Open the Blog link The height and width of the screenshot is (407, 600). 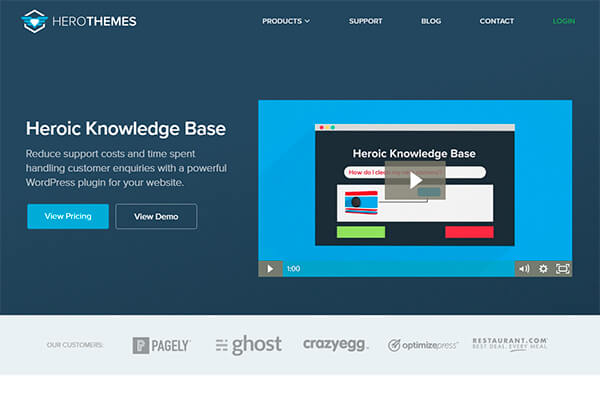(431, 21)
